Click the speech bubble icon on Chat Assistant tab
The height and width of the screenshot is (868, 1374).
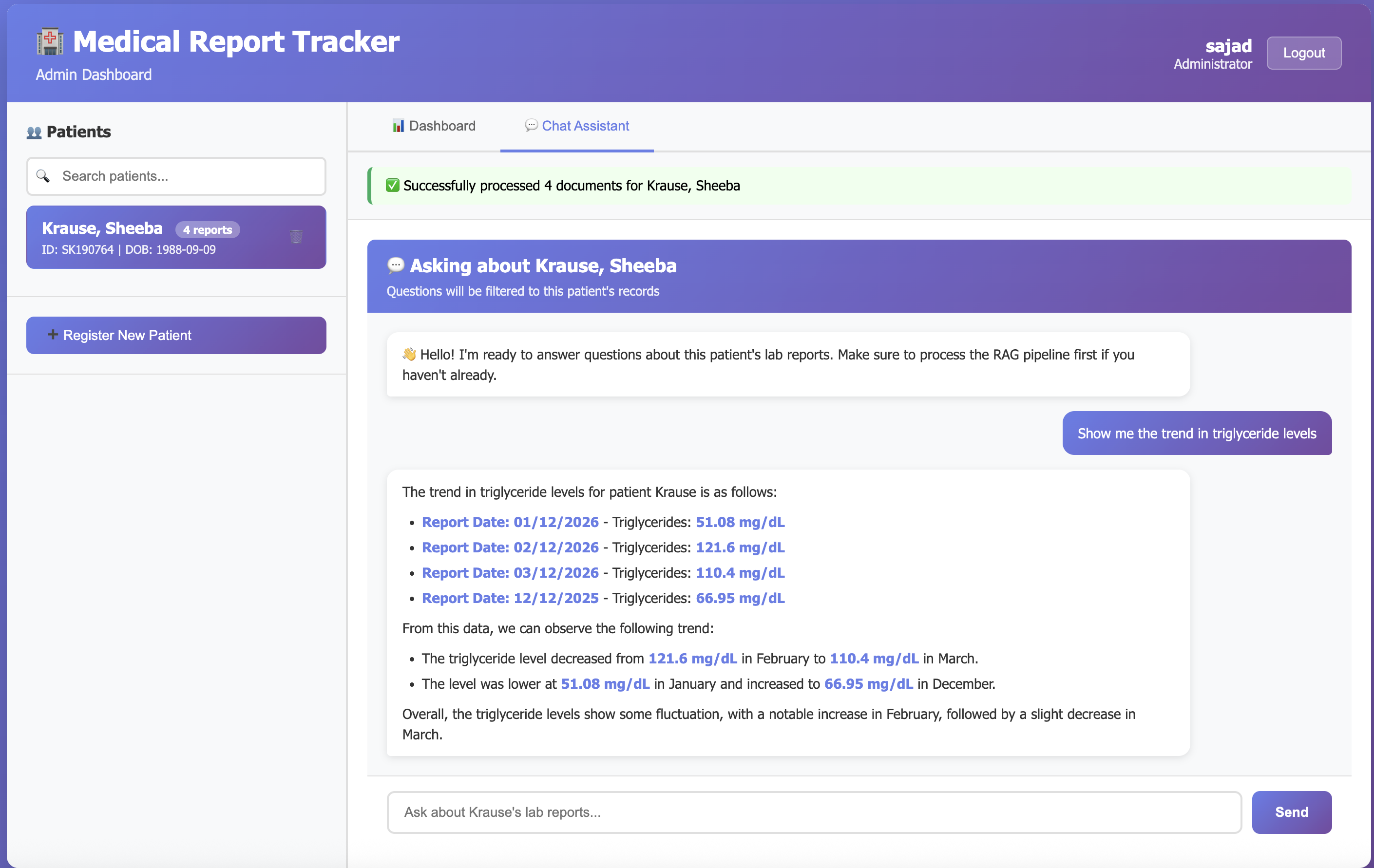531,126
